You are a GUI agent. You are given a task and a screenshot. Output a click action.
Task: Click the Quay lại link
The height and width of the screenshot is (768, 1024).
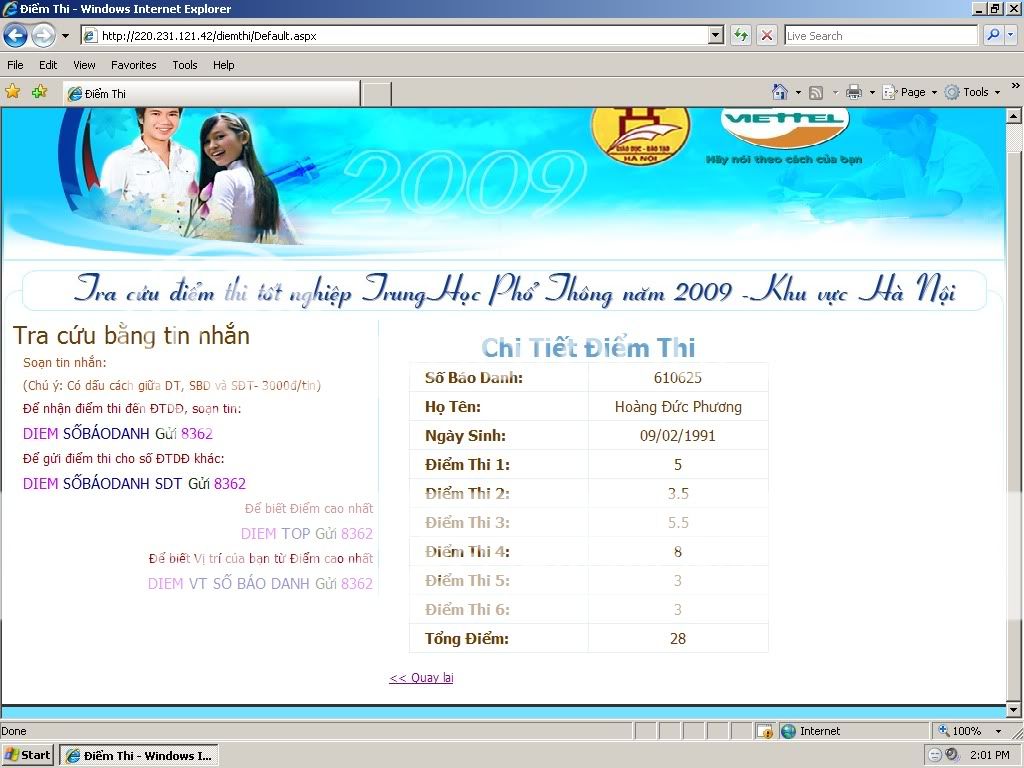click(421, 677)
